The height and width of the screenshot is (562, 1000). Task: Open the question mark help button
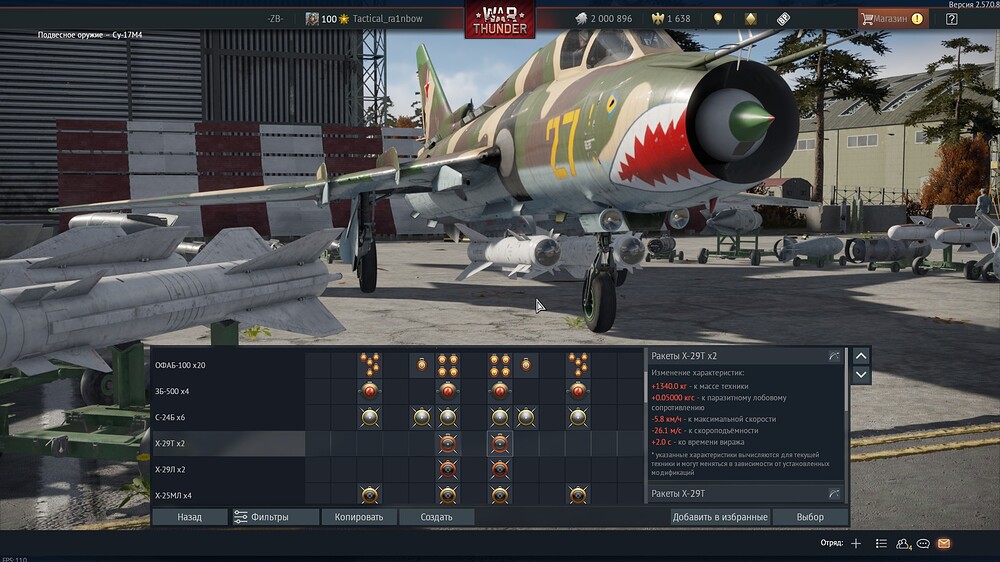952,18
